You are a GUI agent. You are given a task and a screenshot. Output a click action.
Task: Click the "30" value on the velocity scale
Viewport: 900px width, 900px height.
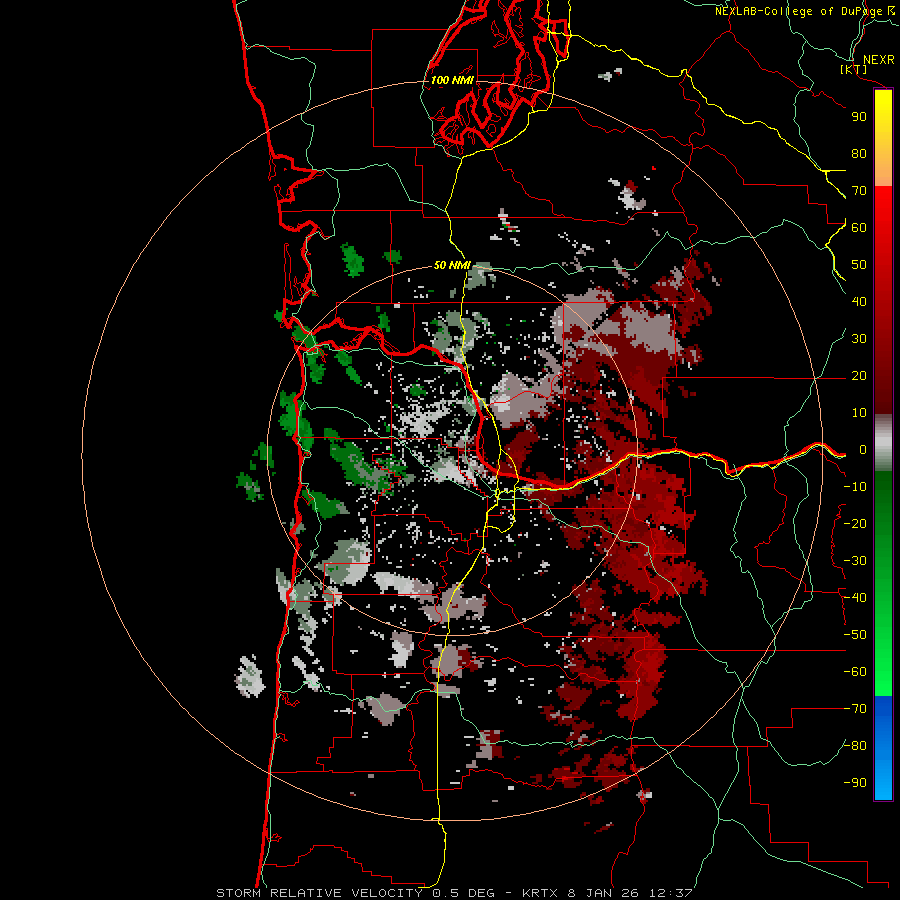[x=859, y=339]
